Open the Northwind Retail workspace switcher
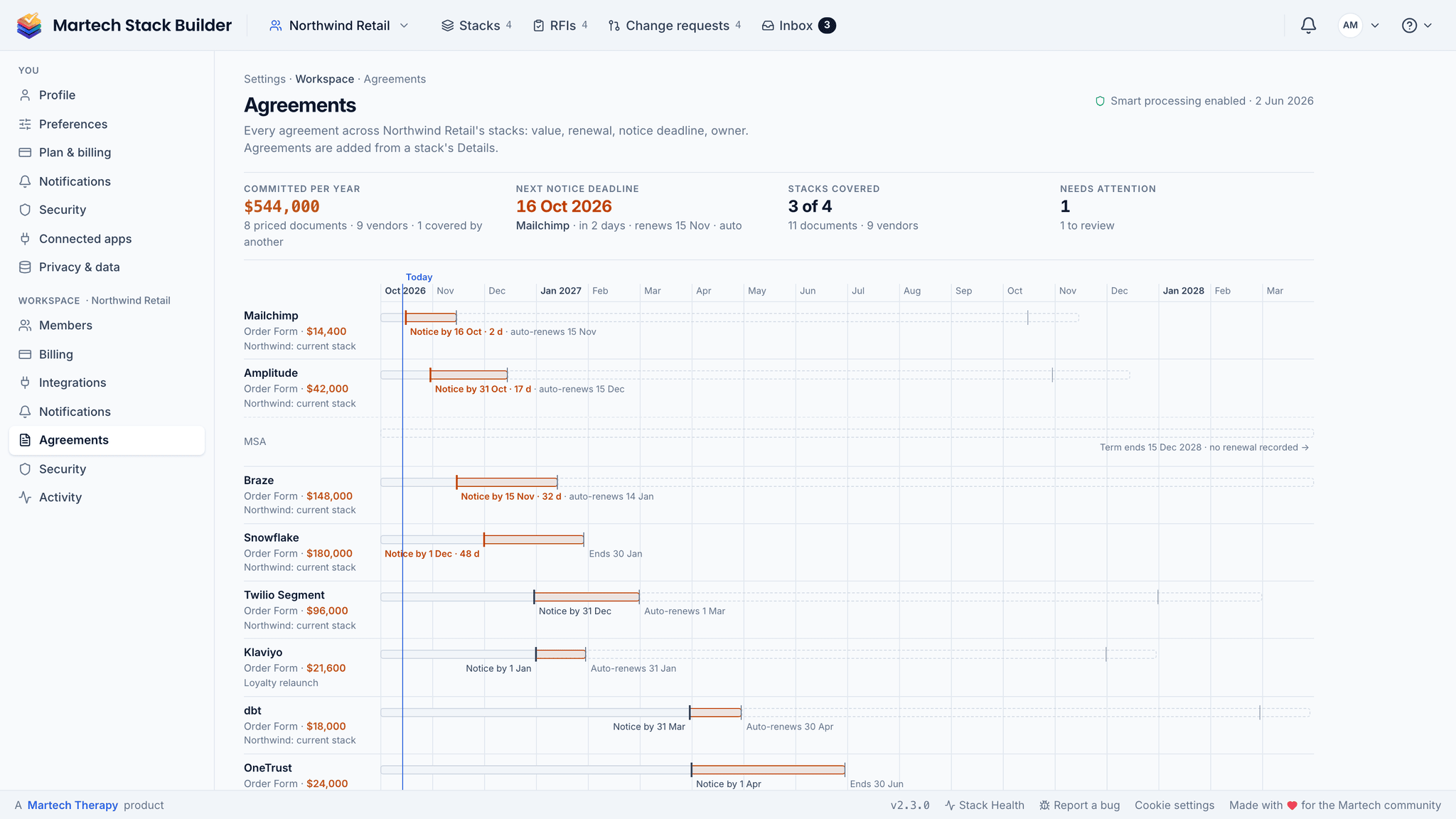This screenshot has width=1456, height=819. pos(339,26)
